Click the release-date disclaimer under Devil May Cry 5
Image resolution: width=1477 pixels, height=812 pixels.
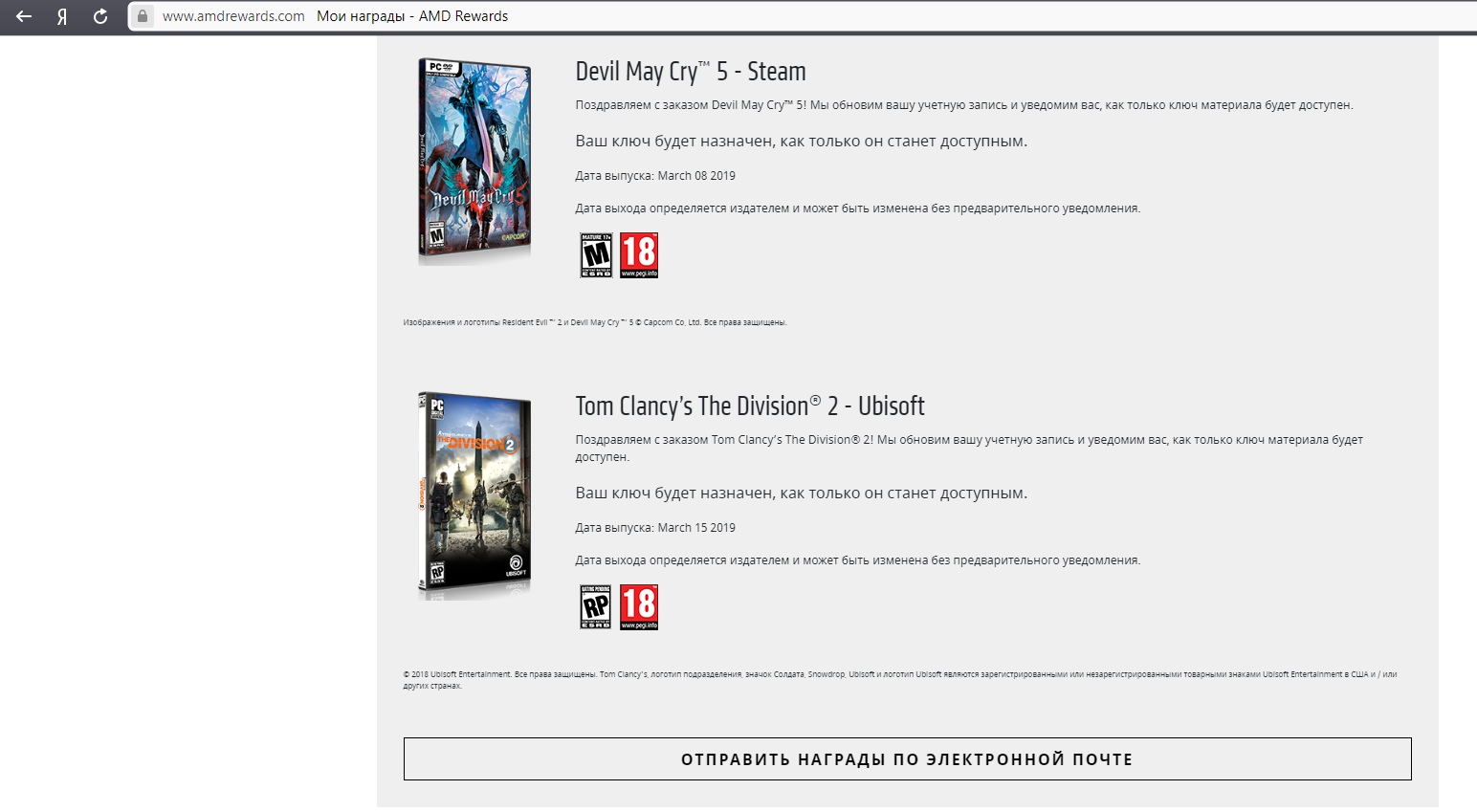click(858, 208)
